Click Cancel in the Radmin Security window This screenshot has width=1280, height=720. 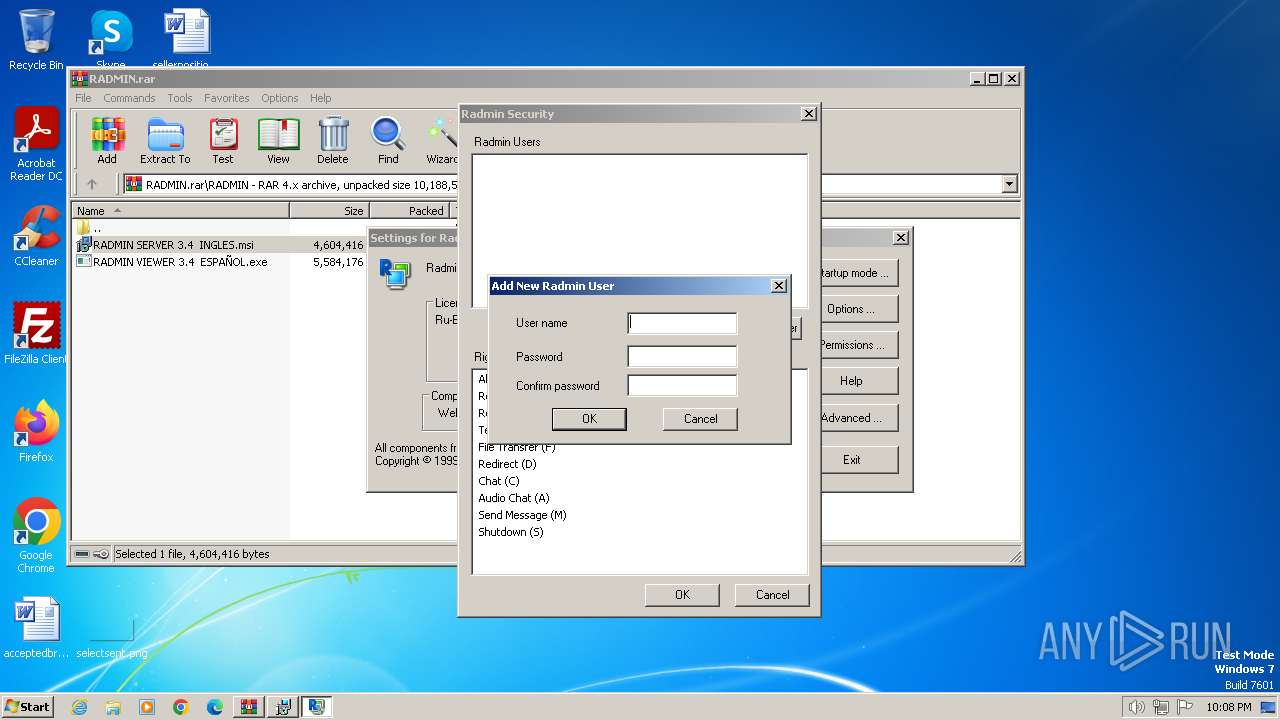772,595
